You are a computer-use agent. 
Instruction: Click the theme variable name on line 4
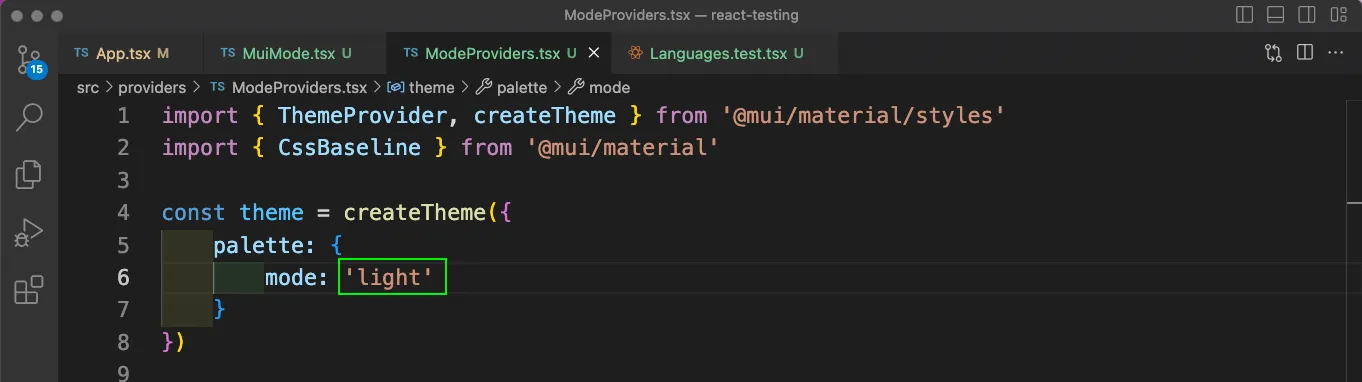[x=272, y=213]
